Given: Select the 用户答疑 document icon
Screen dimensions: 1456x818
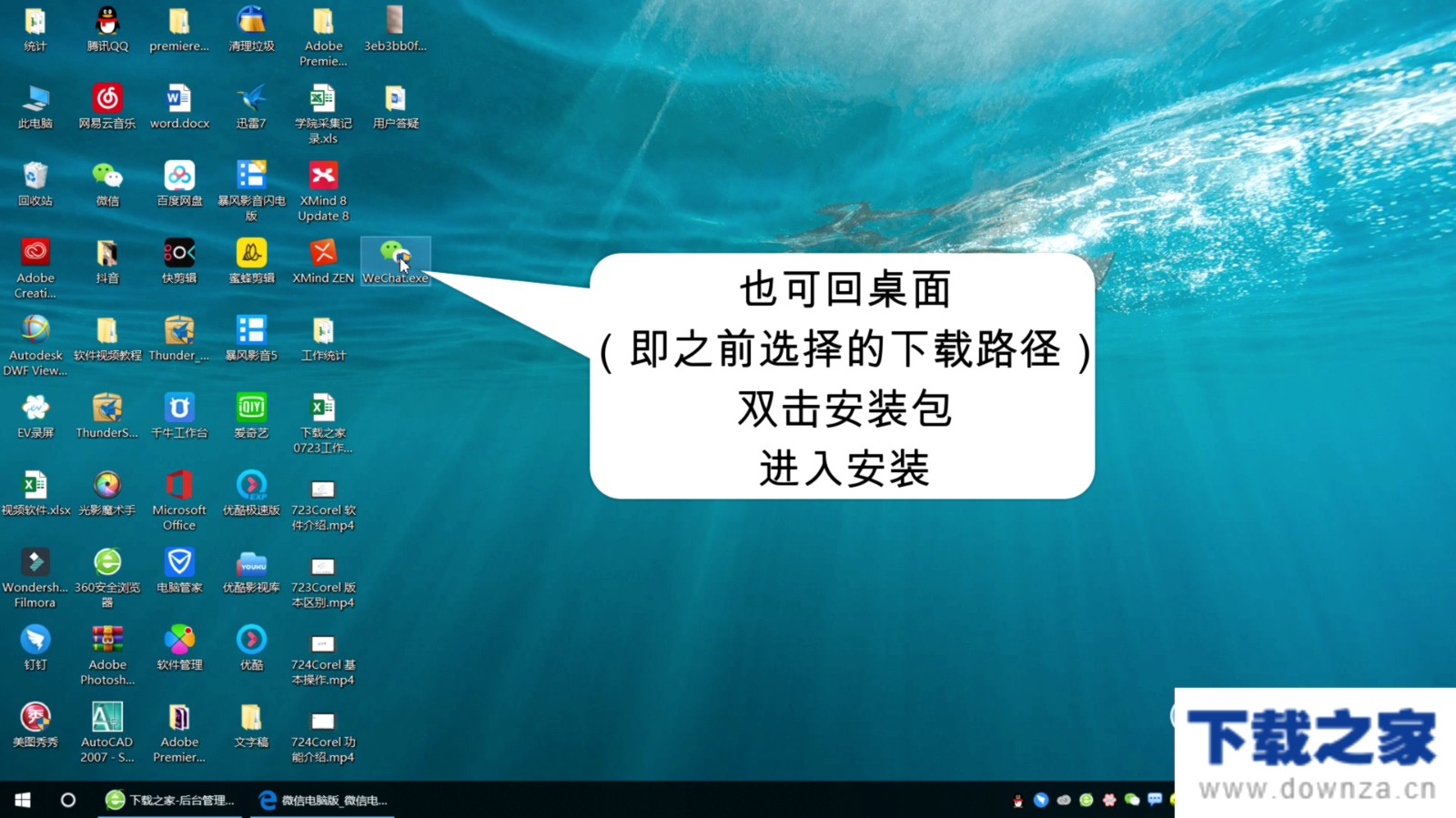Looking at the screenshot, I should click(395, 106).
